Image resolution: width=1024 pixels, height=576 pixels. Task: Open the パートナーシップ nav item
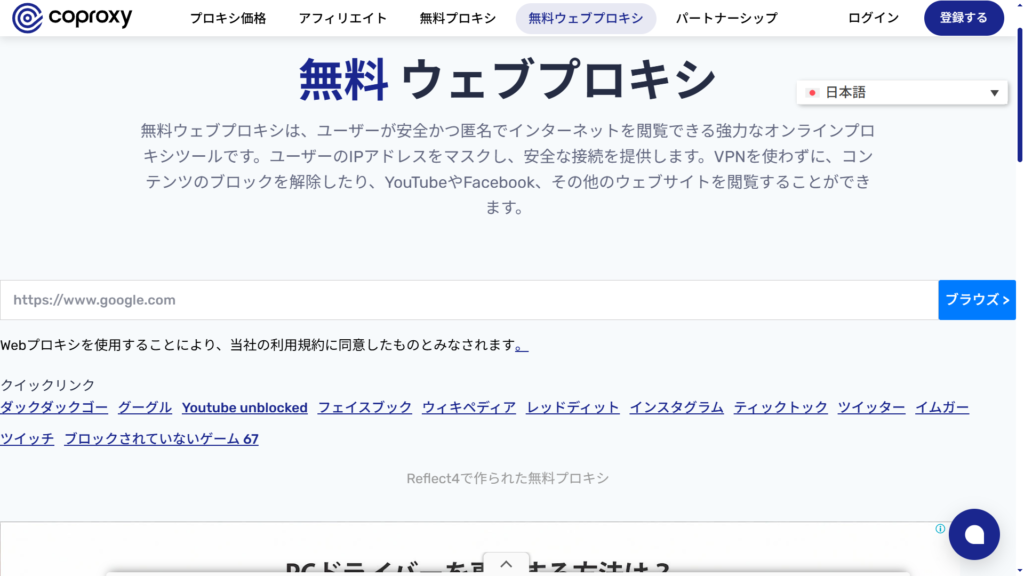(x=726, y=18)
